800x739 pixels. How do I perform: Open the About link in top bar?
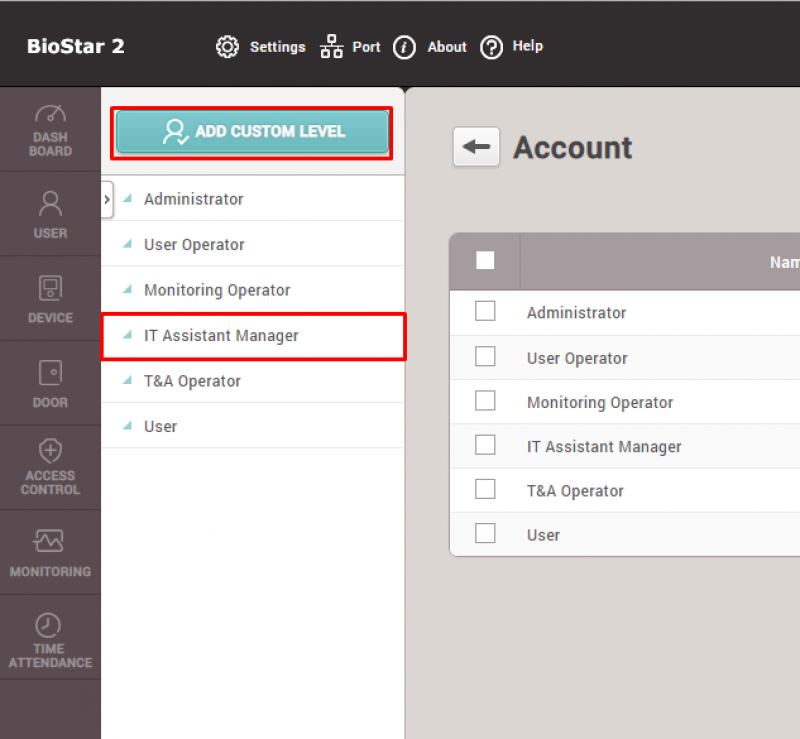(x=431, y=47)
